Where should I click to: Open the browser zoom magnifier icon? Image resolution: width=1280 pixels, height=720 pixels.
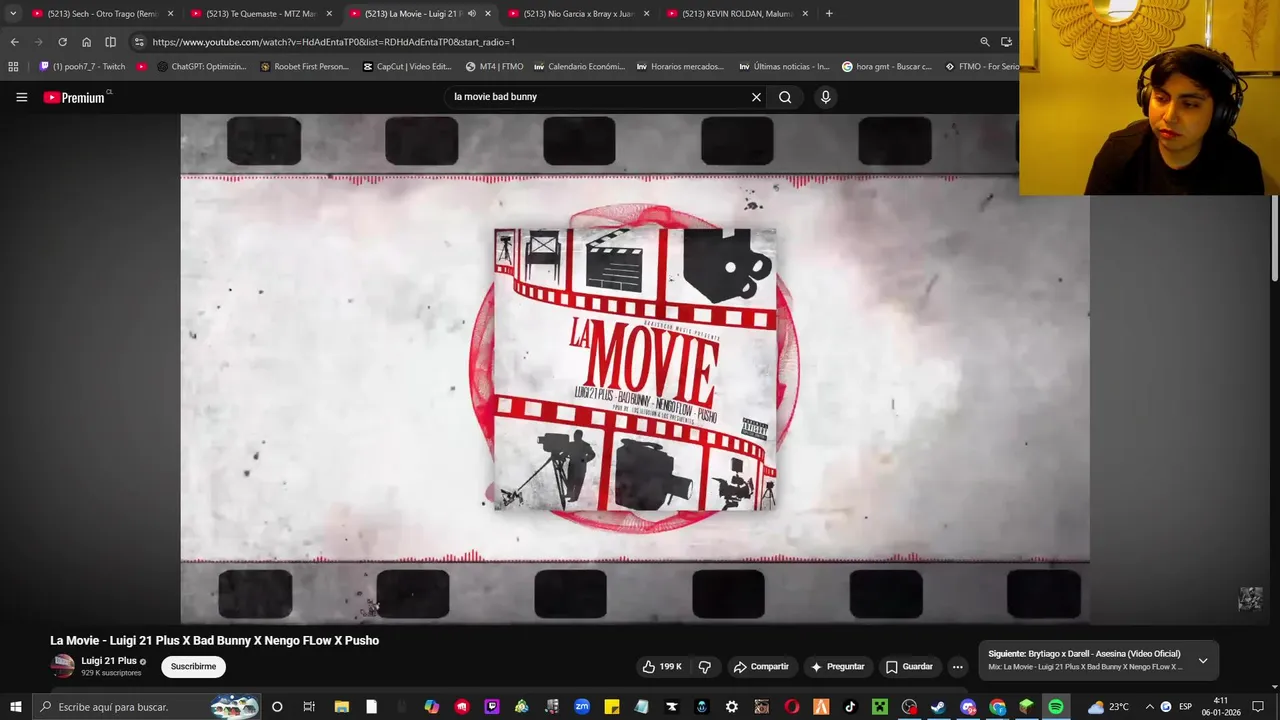(984, 42)
